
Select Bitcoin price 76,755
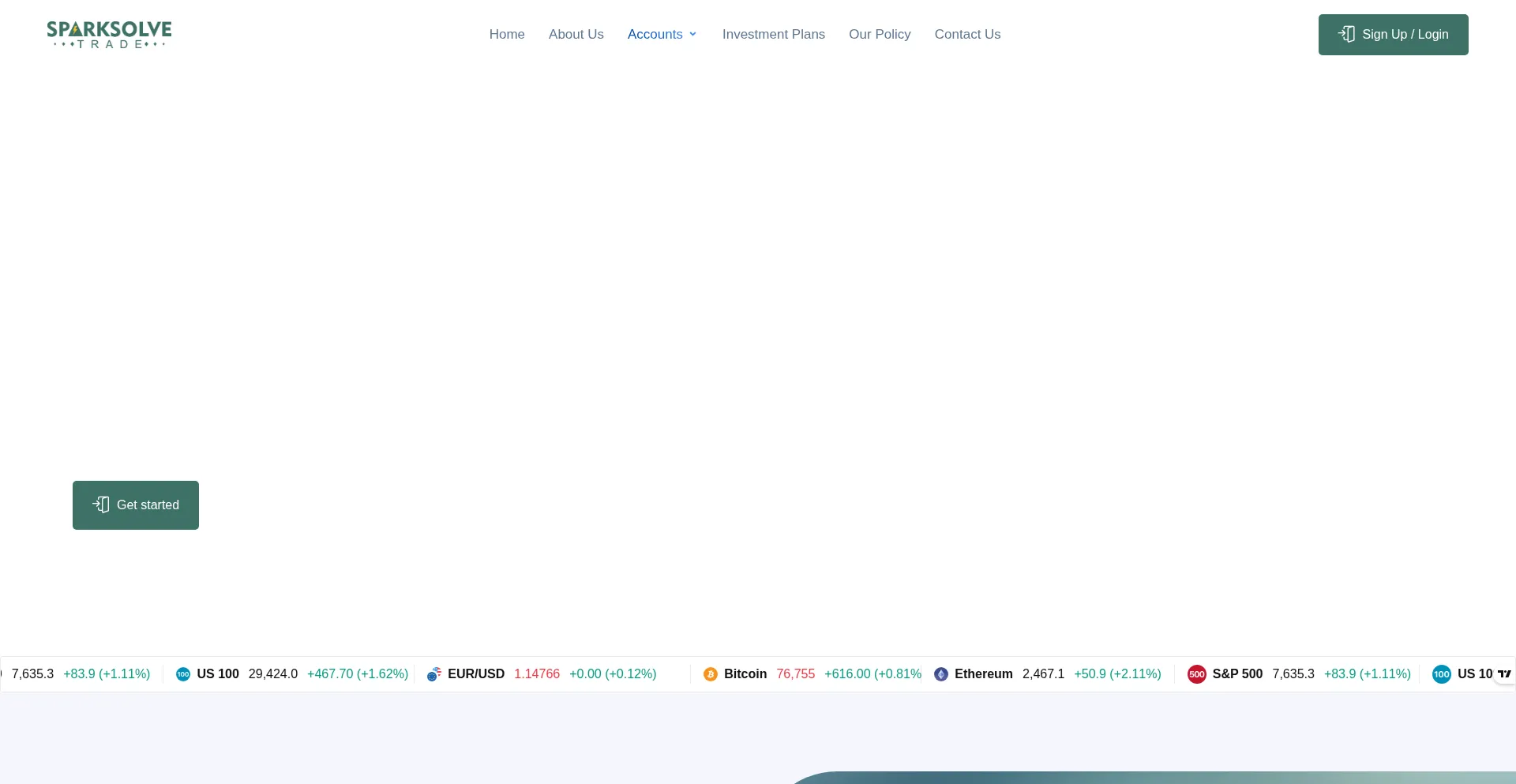(x=796, y=674)
